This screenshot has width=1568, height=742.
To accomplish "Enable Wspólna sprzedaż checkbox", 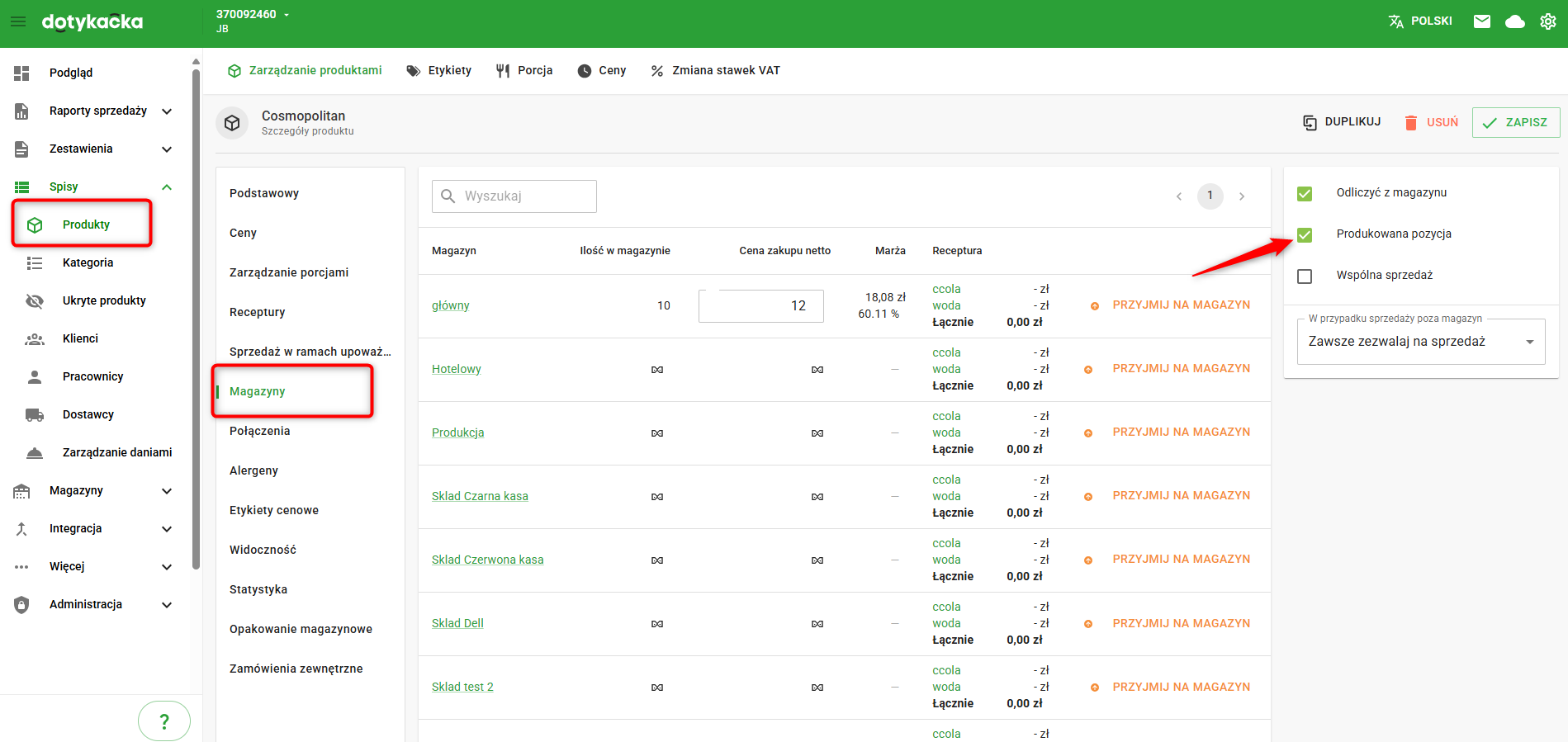I will tap(1305, 276).
